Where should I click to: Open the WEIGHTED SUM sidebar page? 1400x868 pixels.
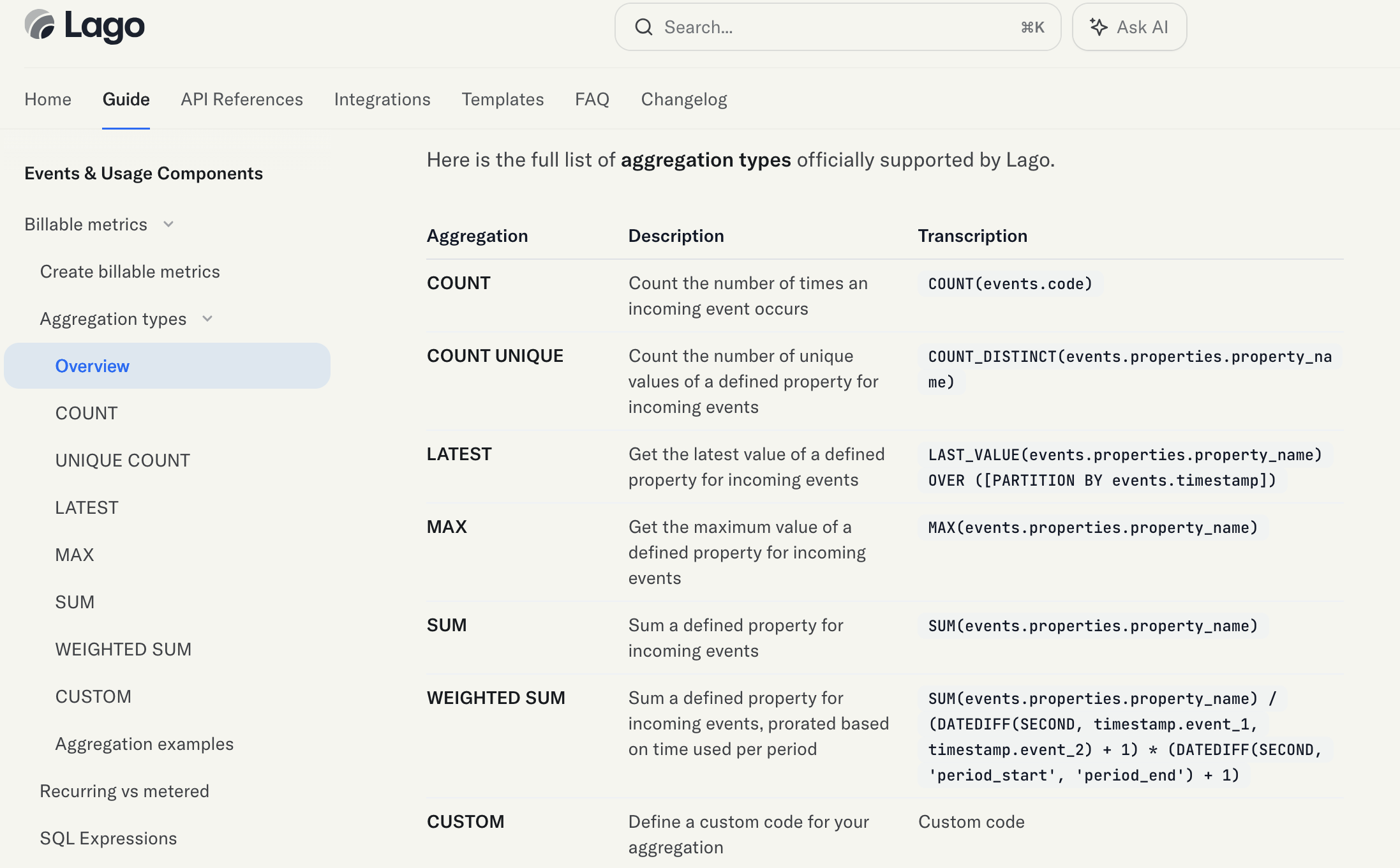coord(123,649)
